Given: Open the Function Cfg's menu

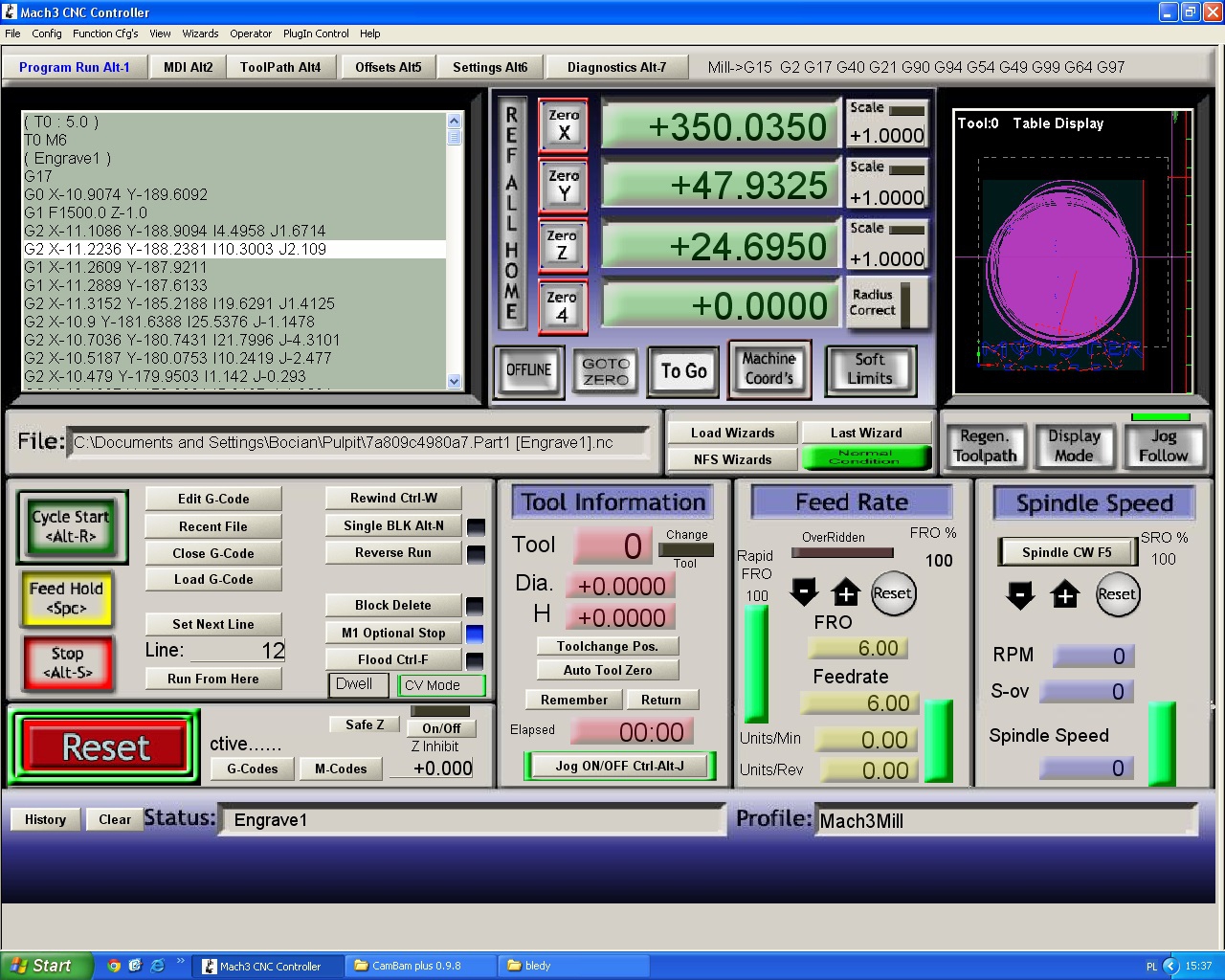Looking at the screenshot, I should click(105, 33).
